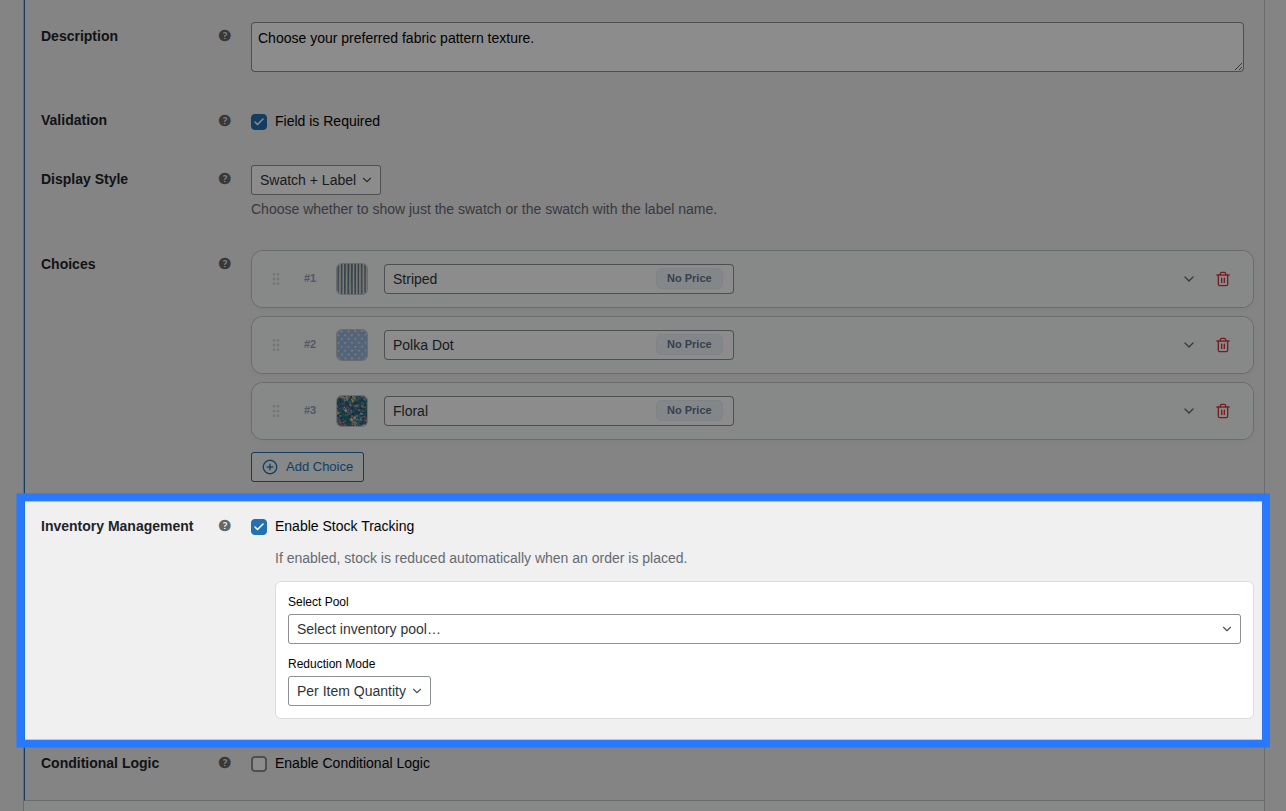Click the help icon beside Validation

tap(225, 120)
